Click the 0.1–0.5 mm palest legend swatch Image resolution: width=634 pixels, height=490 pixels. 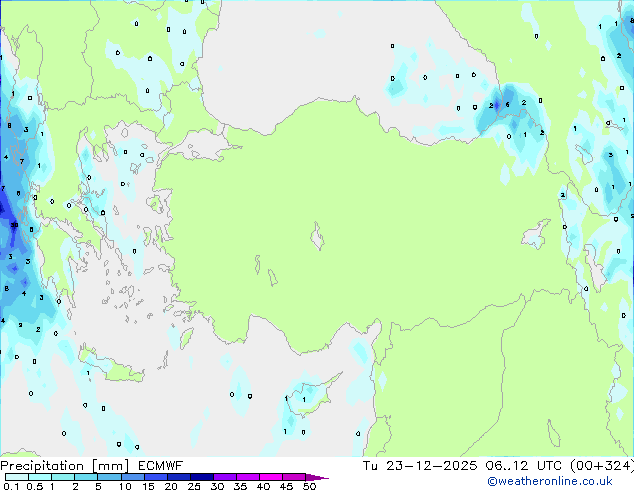point(17,477)
